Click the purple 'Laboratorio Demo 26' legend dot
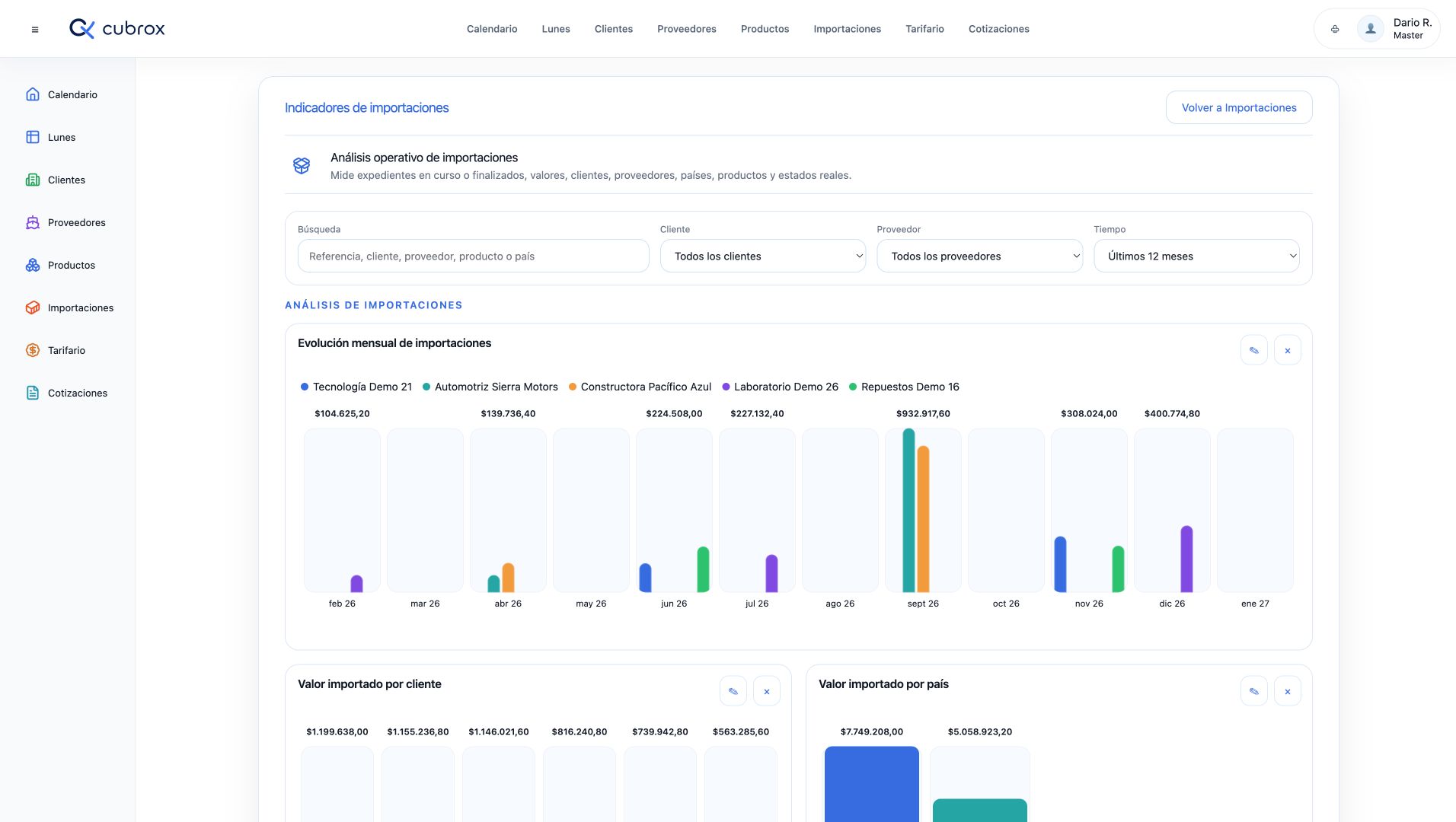The width and height of the screenshot is (1456, 822). (x=726, y=387)
